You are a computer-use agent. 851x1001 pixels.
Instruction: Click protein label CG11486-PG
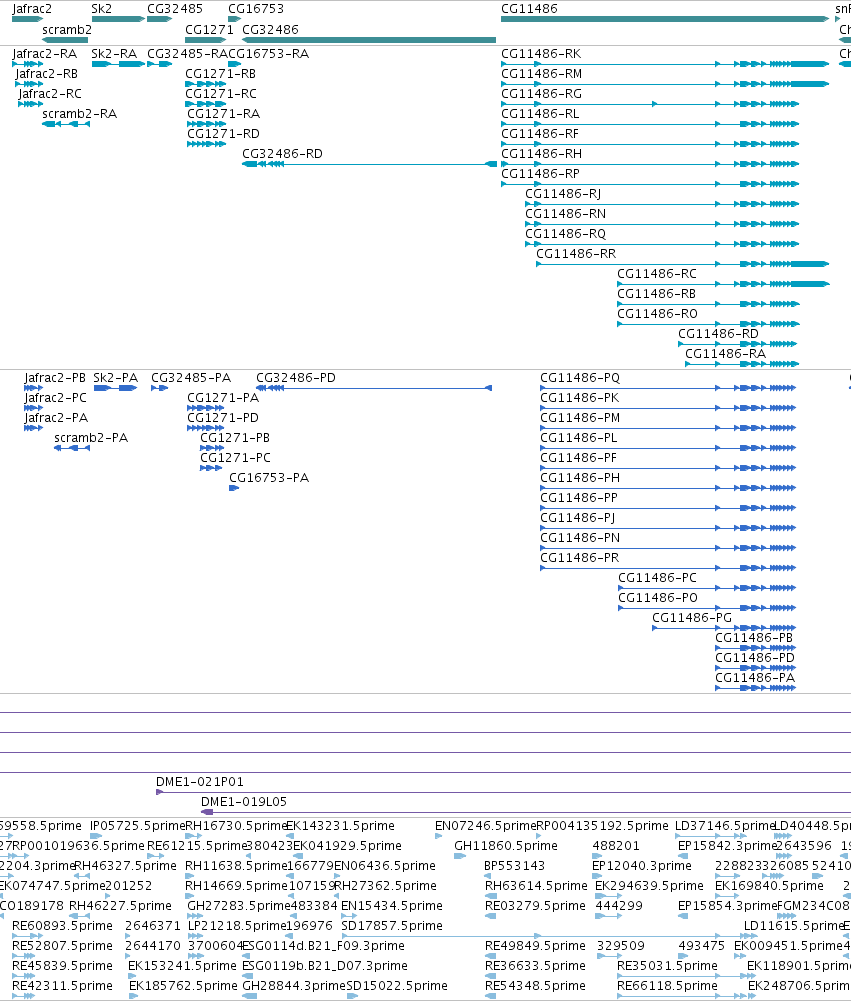[691, 618]
